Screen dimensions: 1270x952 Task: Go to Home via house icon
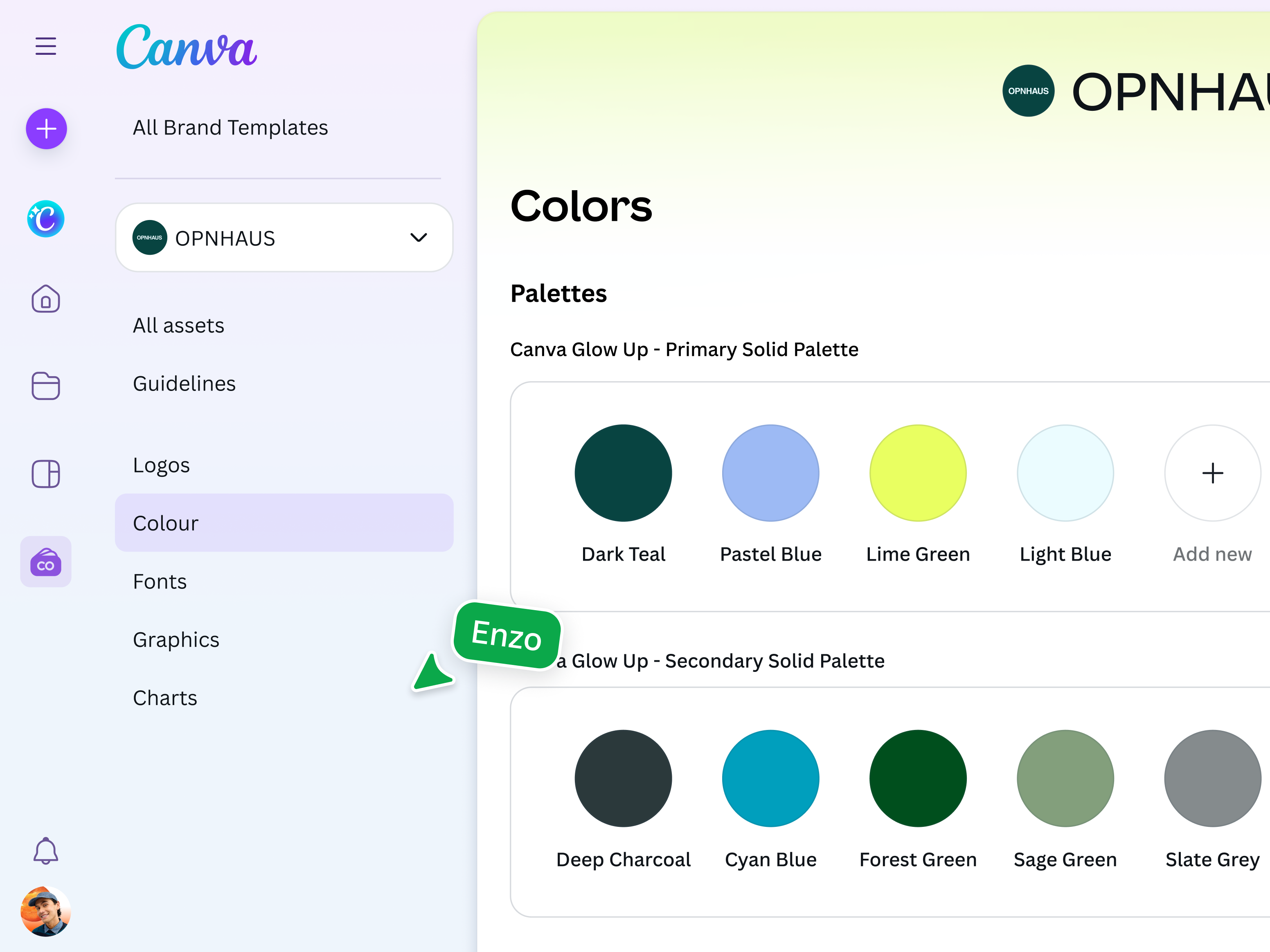coord(46,299)
